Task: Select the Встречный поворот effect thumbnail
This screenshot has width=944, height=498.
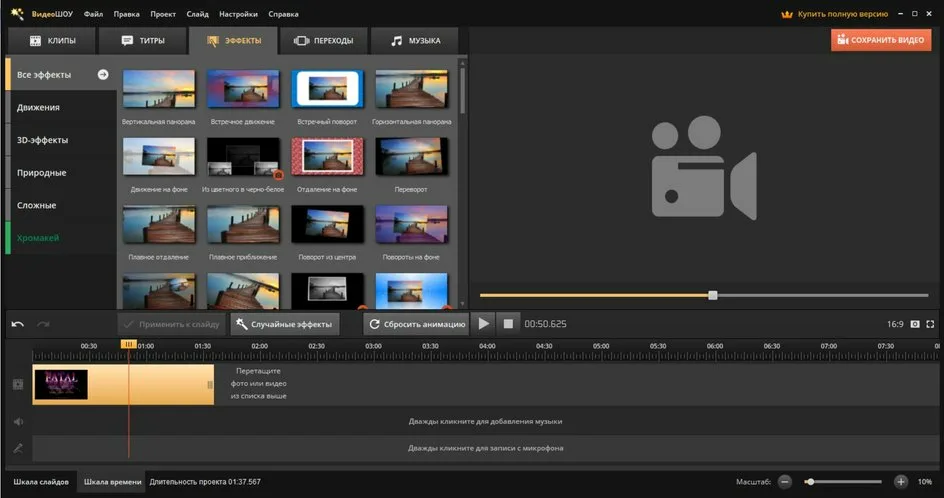Action: tap(327, 89)
